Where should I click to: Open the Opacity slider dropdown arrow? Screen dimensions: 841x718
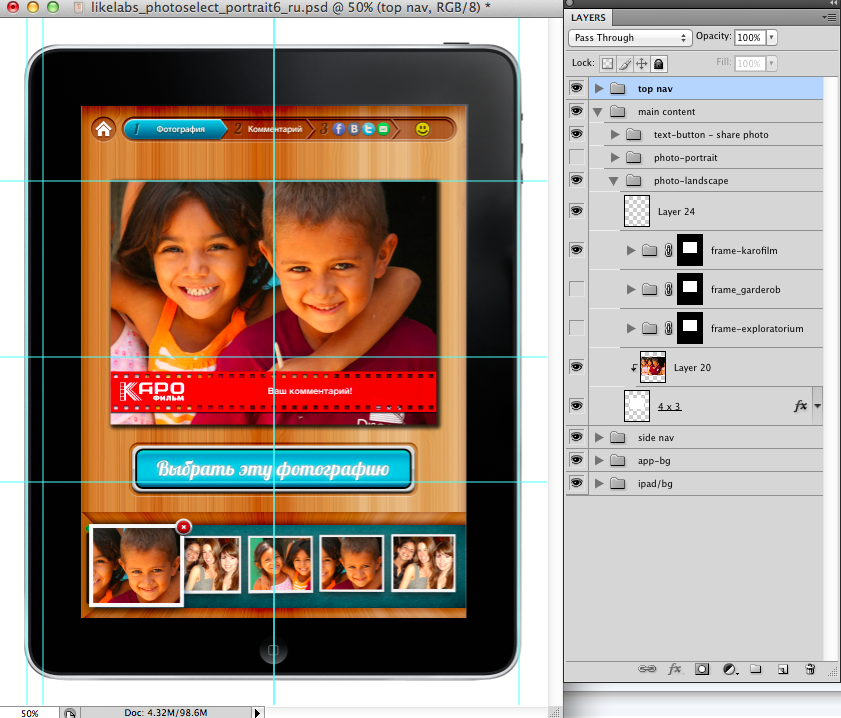point(769,37)
